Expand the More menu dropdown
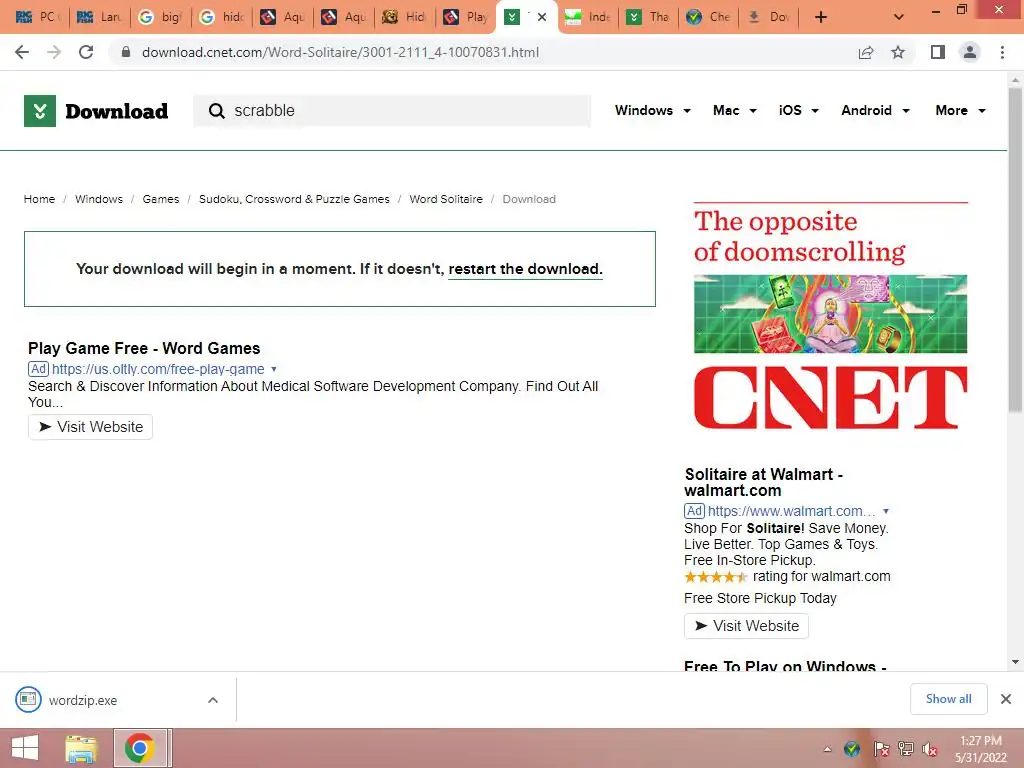The width and height of the screenshot is (1024, 768). point(961,110)
